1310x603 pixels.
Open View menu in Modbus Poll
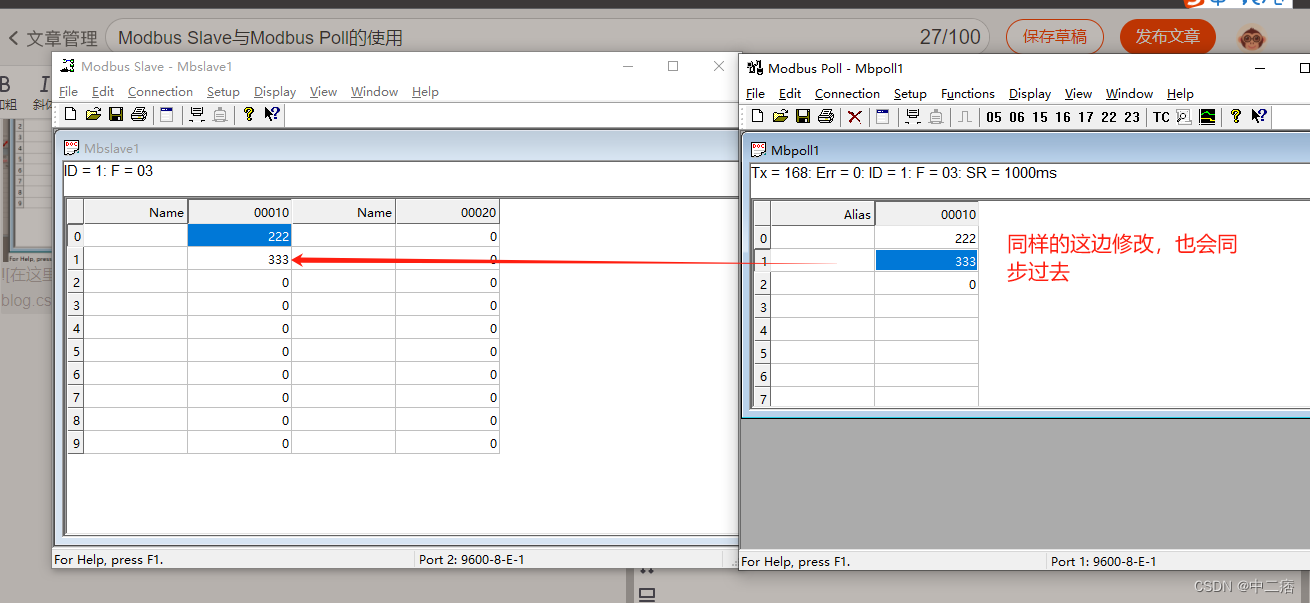(1078, 93)
